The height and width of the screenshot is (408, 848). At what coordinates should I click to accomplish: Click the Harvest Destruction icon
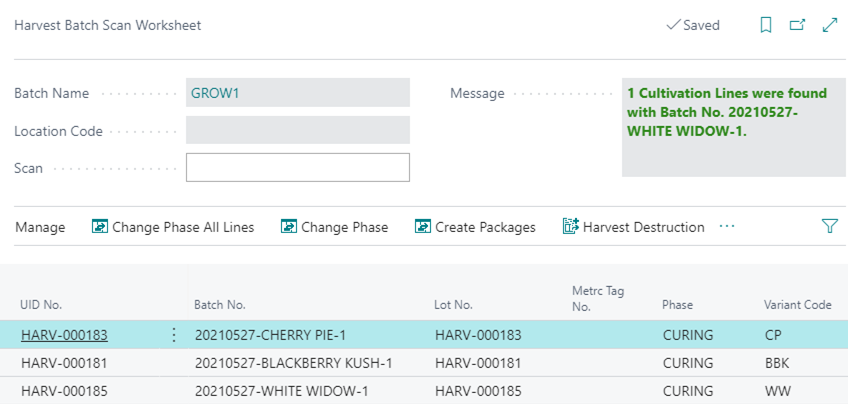[571, 227]
